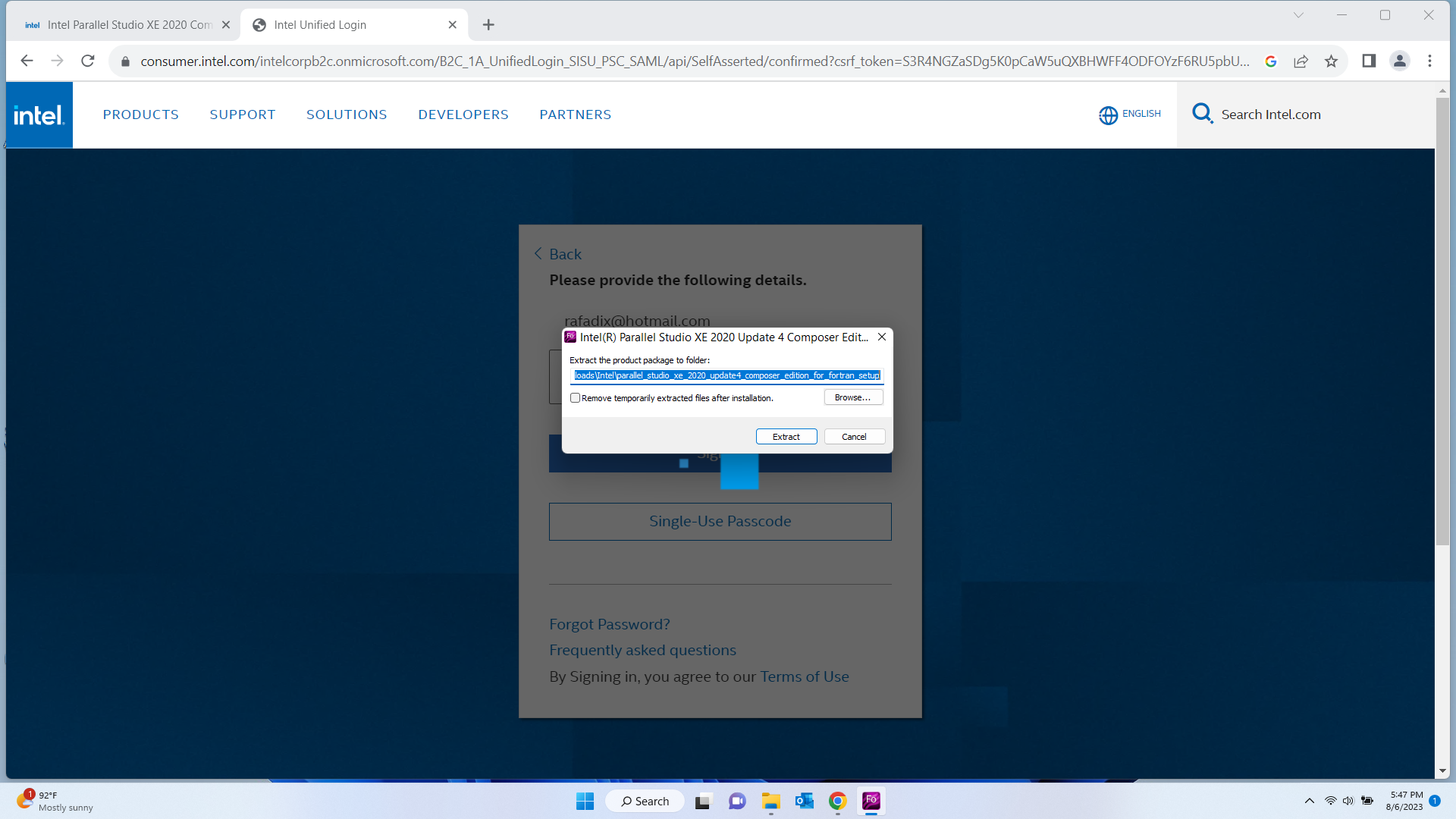Open Outlook from the taskbar
The width and height of the screenshot is (1456, 819).
tap(804, 801)
